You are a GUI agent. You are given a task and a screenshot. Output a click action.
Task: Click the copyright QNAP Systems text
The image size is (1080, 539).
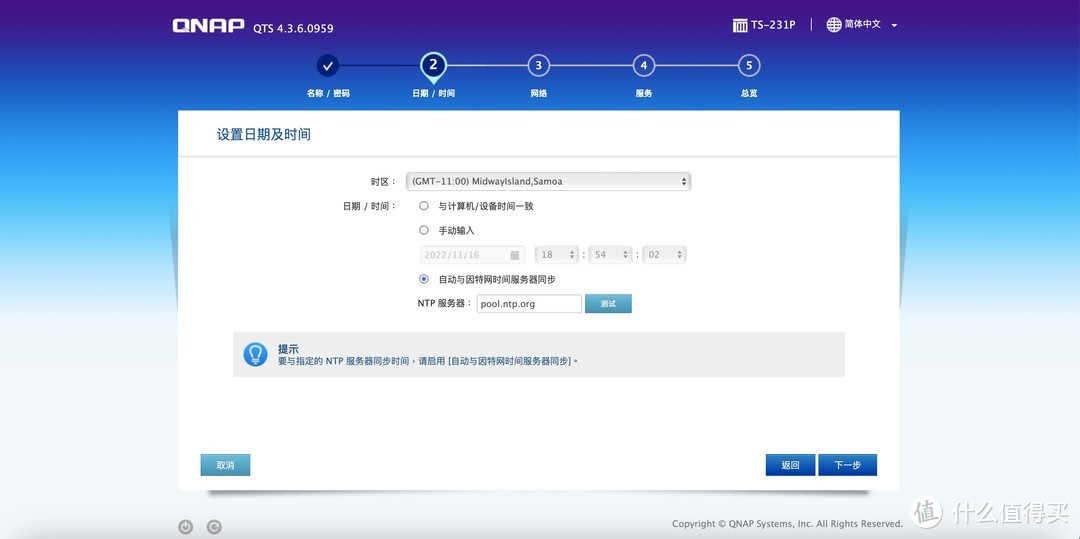(787, 524)
